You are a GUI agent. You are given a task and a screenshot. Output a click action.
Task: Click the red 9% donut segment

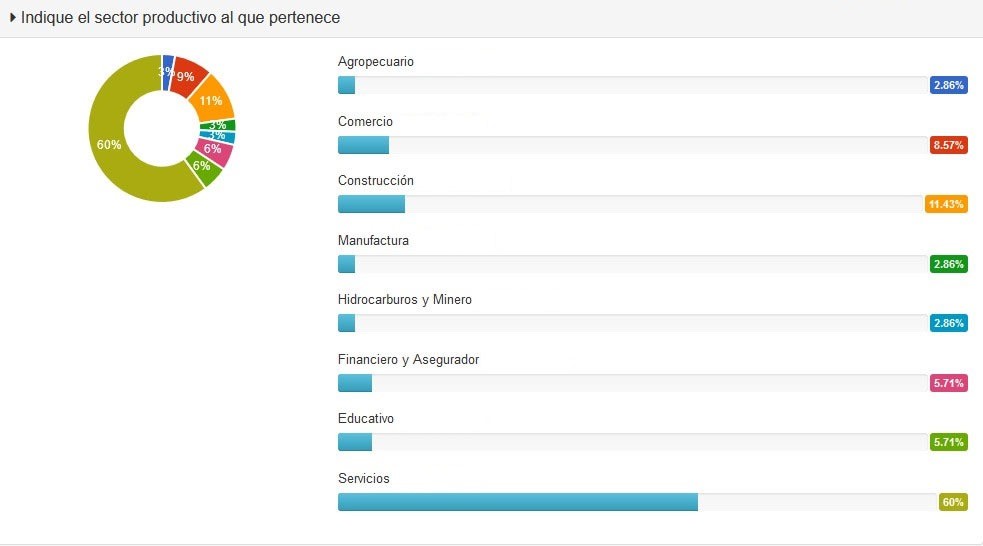(x=187, y=76)
